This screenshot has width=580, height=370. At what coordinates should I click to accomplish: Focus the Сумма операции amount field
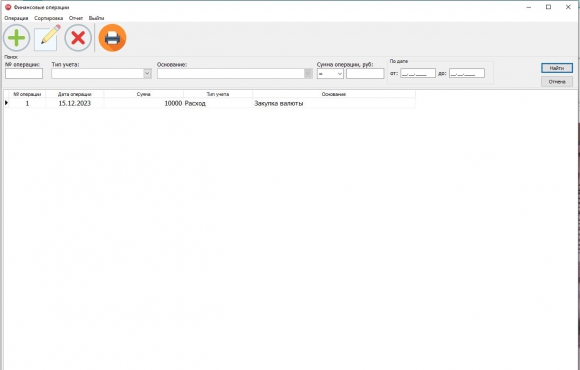[x=365, y=74]
